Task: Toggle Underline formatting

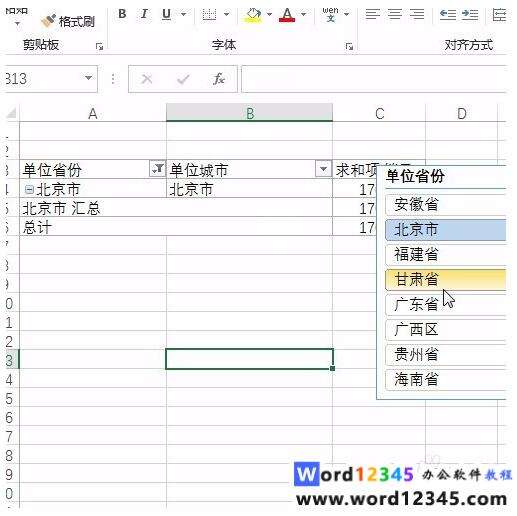Action: 166,14
